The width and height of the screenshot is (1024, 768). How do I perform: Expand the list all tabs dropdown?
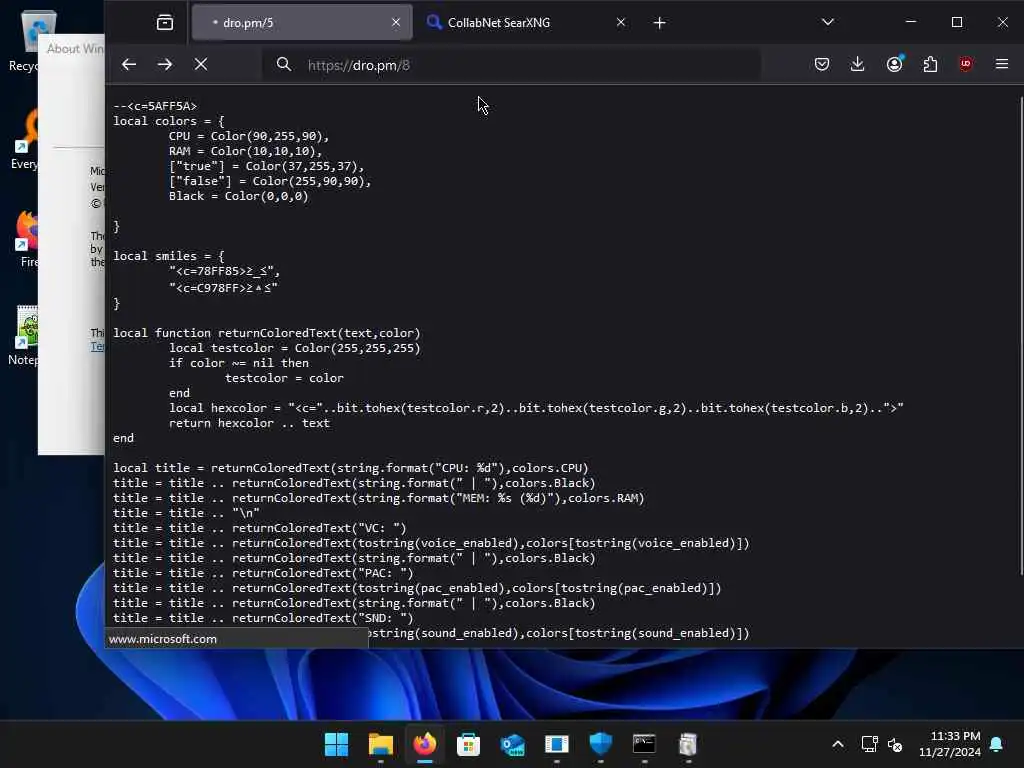tap(827, 22)
